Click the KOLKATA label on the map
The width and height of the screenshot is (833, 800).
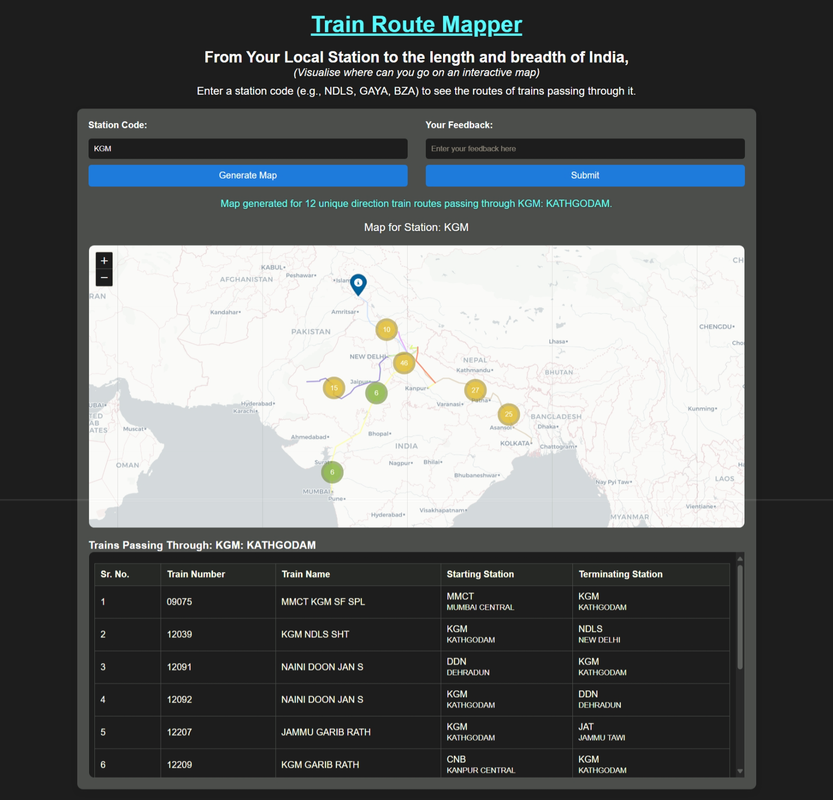coord(515,443)
